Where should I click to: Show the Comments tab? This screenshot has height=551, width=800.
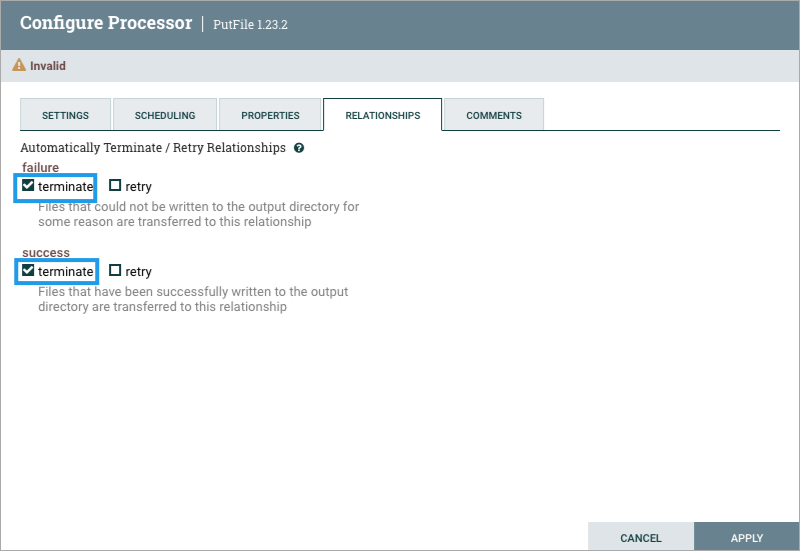(493, 115)
